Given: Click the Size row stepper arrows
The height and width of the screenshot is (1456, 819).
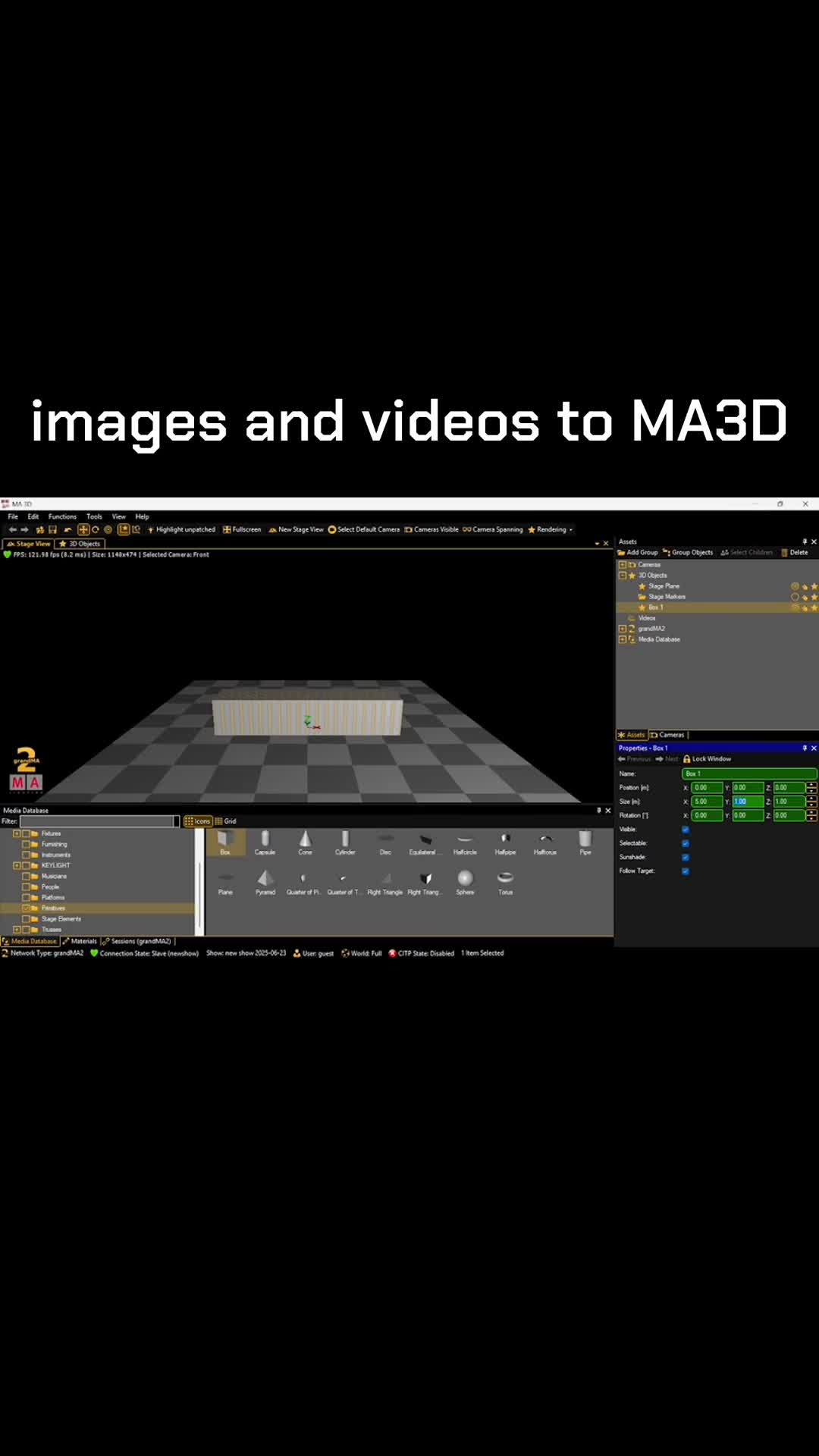Looking at the screenshot, I should click(811, 802).
